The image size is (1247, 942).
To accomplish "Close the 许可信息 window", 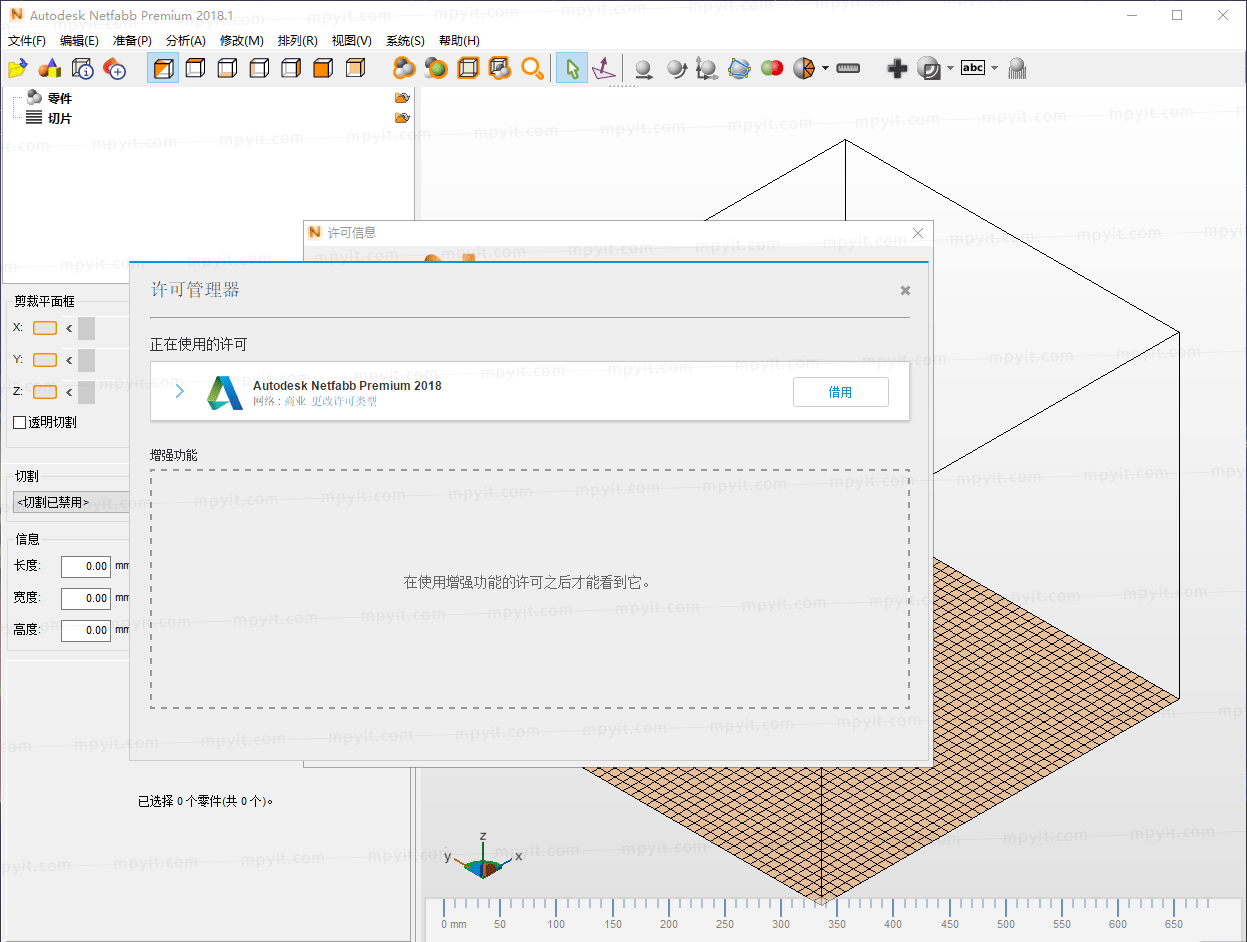I will point(918,233).
